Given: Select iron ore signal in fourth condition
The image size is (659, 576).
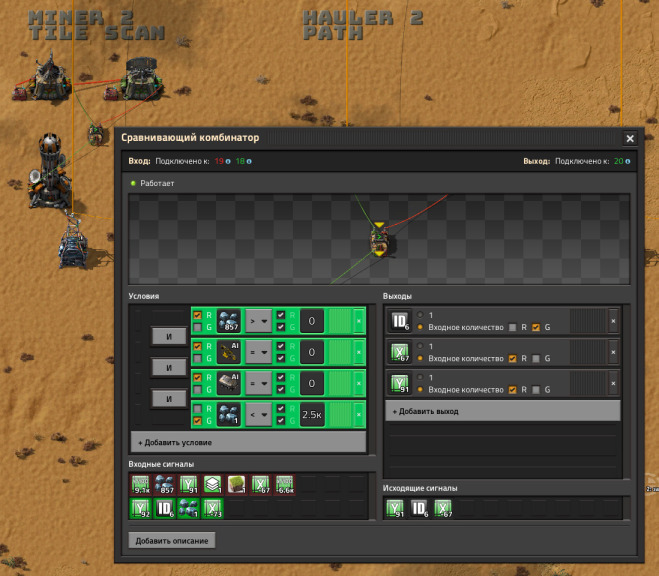Looking at the screenshot, I should [x=229, y=415].
